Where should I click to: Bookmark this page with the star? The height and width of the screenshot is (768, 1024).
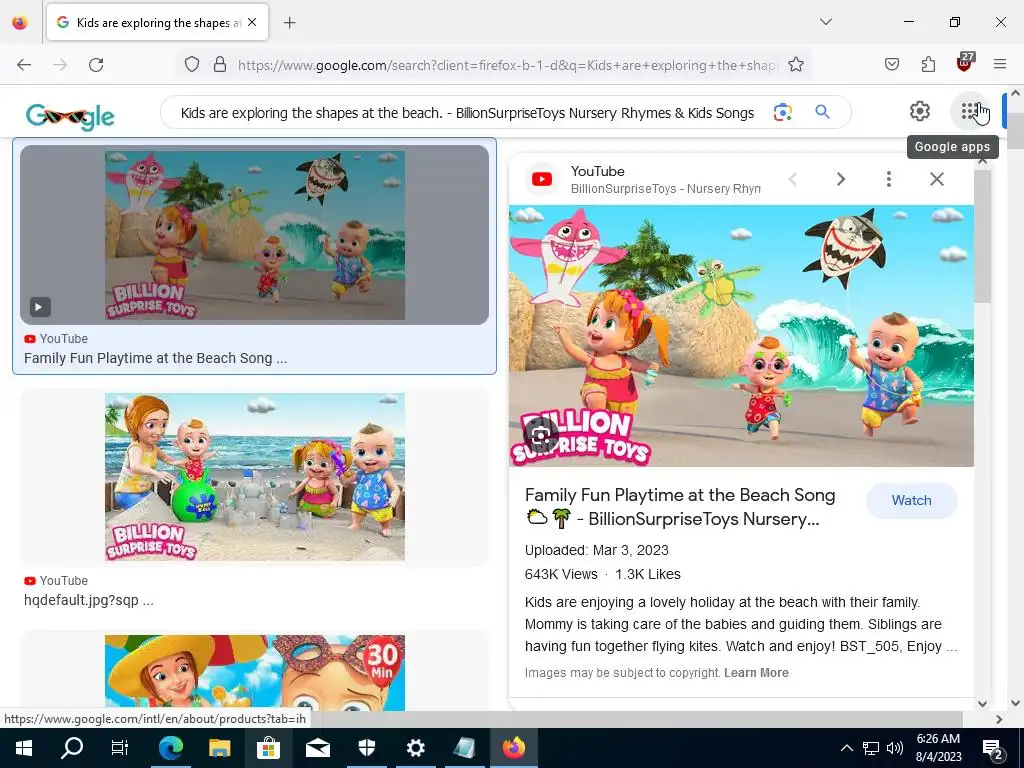tap(795, 65)
